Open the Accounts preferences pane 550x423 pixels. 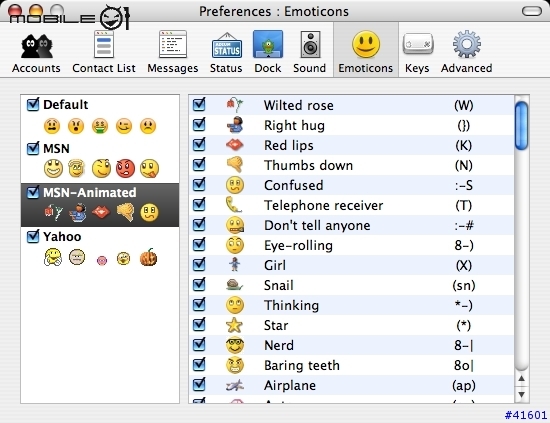coord(36,53)
